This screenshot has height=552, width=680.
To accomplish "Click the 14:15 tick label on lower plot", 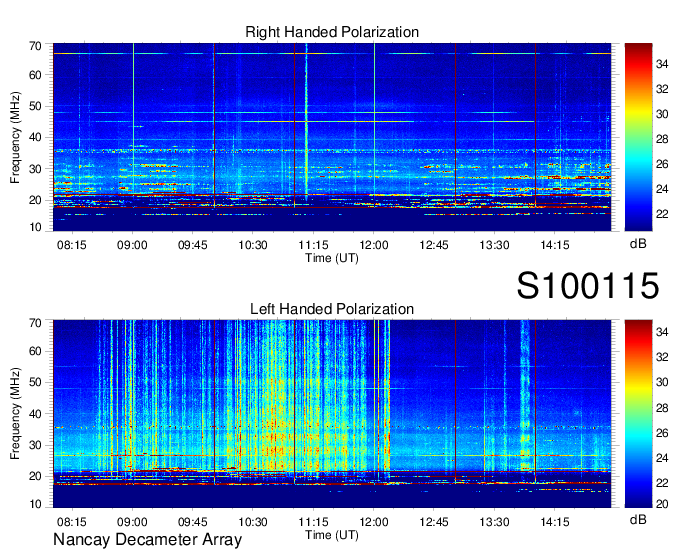I will coord(555,522).
